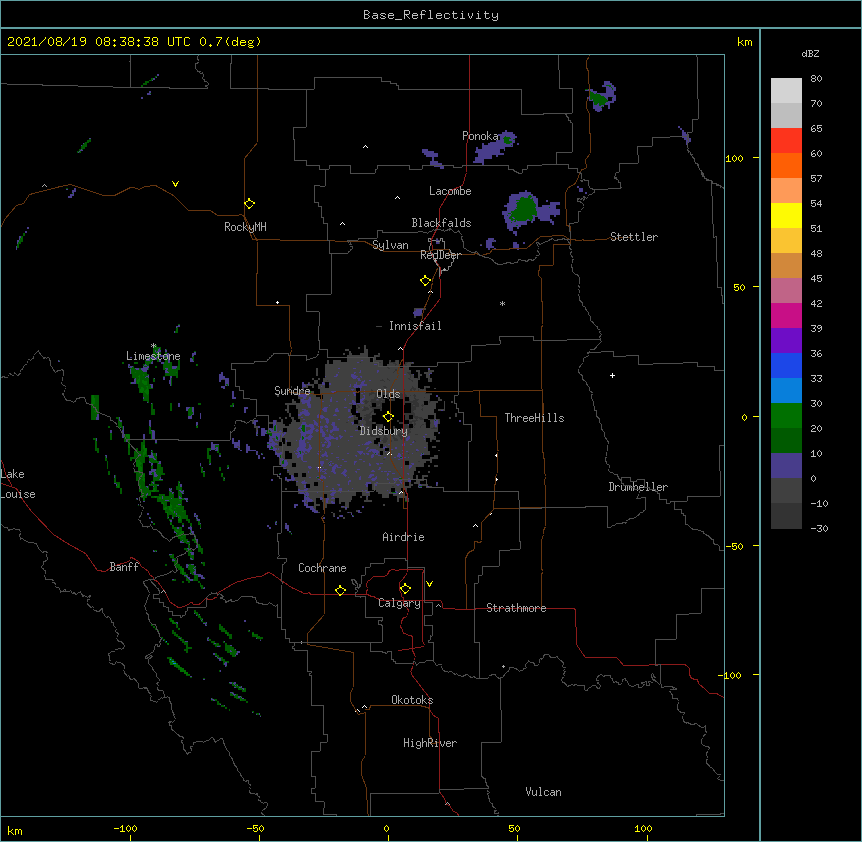
Task: Click the Cochrane label
Action: pos(322,568)
